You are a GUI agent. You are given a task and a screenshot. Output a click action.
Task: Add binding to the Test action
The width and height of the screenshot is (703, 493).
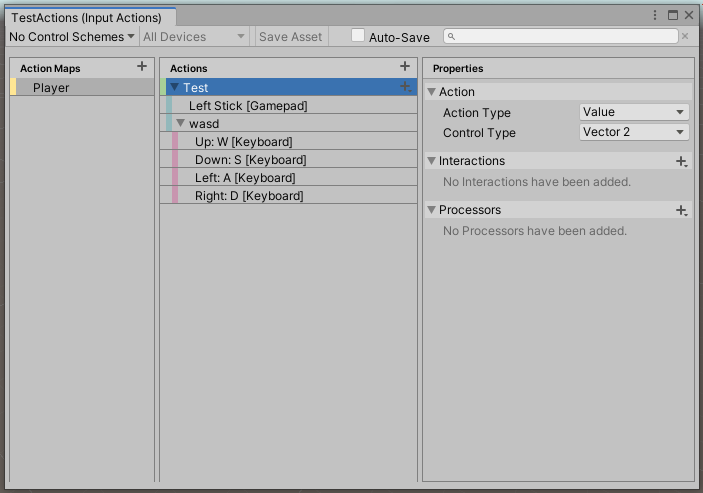click(405, 87)
